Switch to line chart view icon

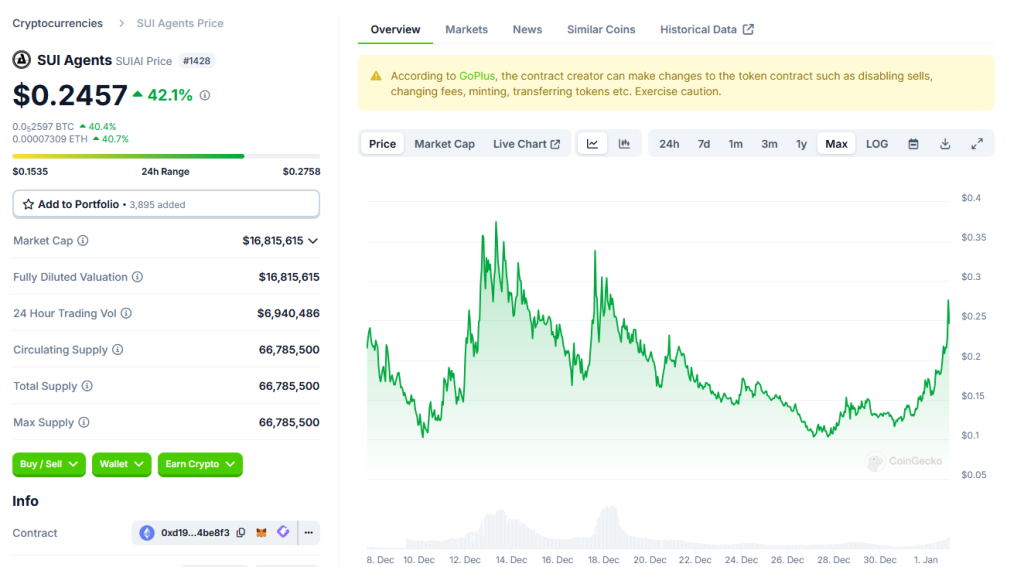click(x=592, y=144)
